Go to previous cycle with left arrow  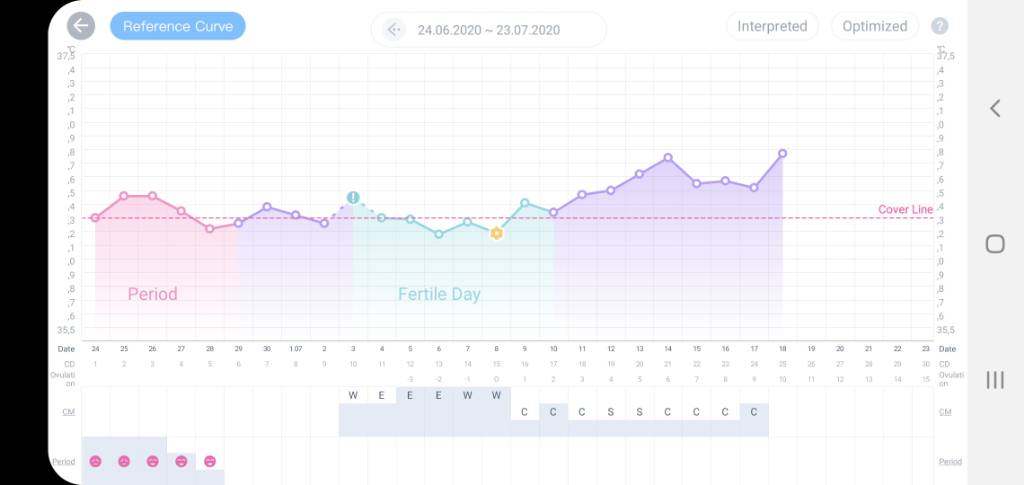point(394,30)
